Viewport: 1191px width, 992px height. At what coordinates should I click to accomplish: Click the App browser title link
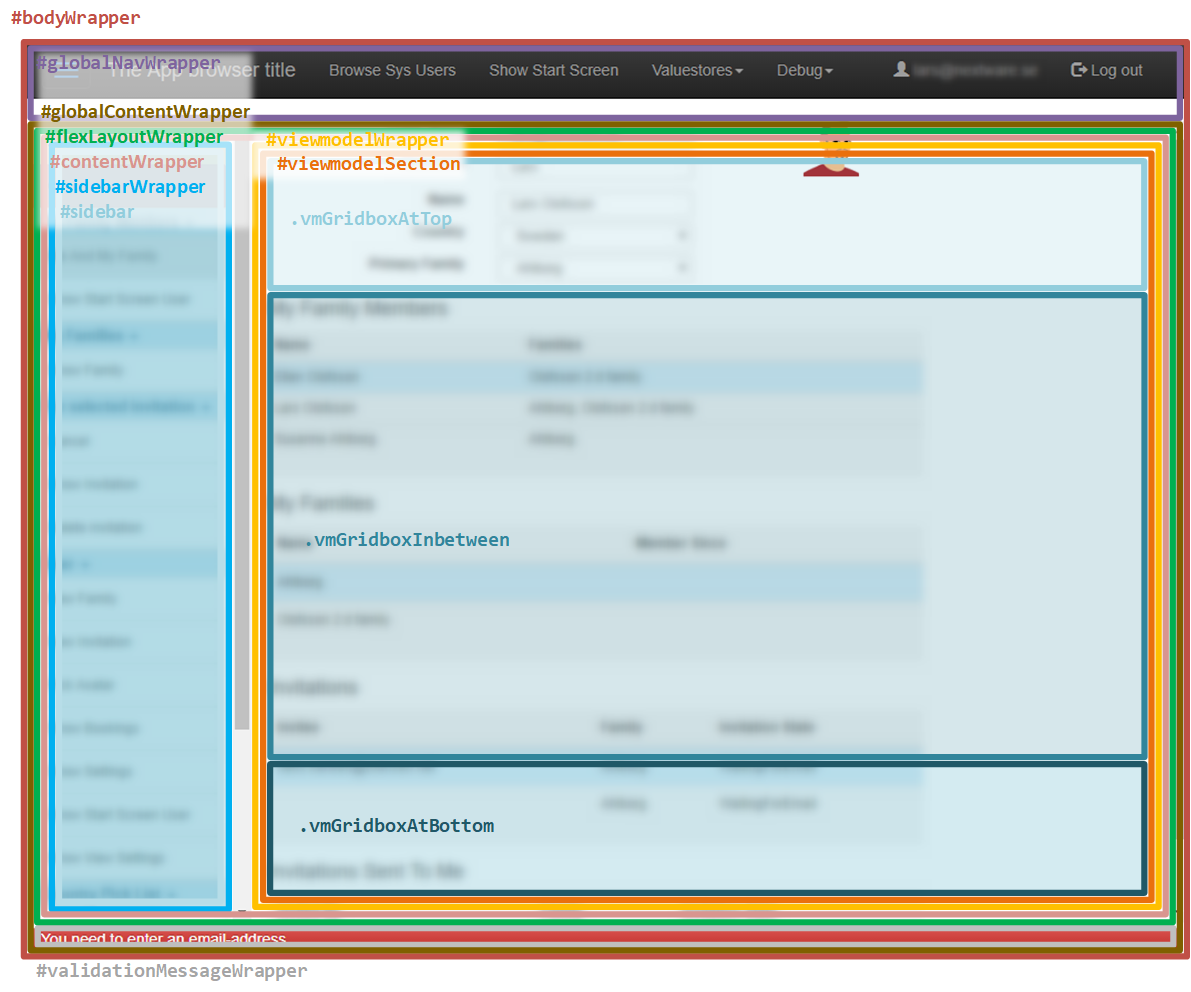[x=200, y=70]
